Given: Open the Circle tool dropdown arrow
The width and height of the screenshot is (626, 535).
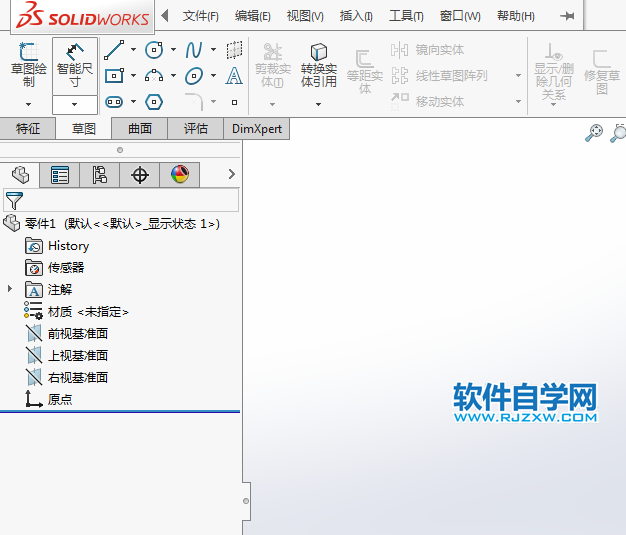Looking at the screenshot, I should point(173,50).
